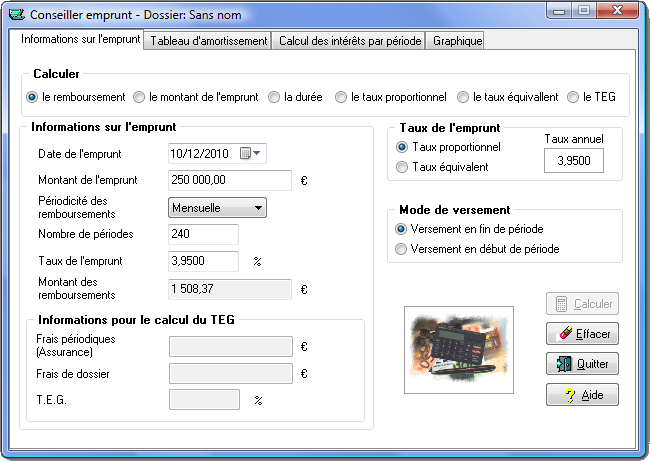Click the Nombre de périodes field

click(x=204, y=235)
